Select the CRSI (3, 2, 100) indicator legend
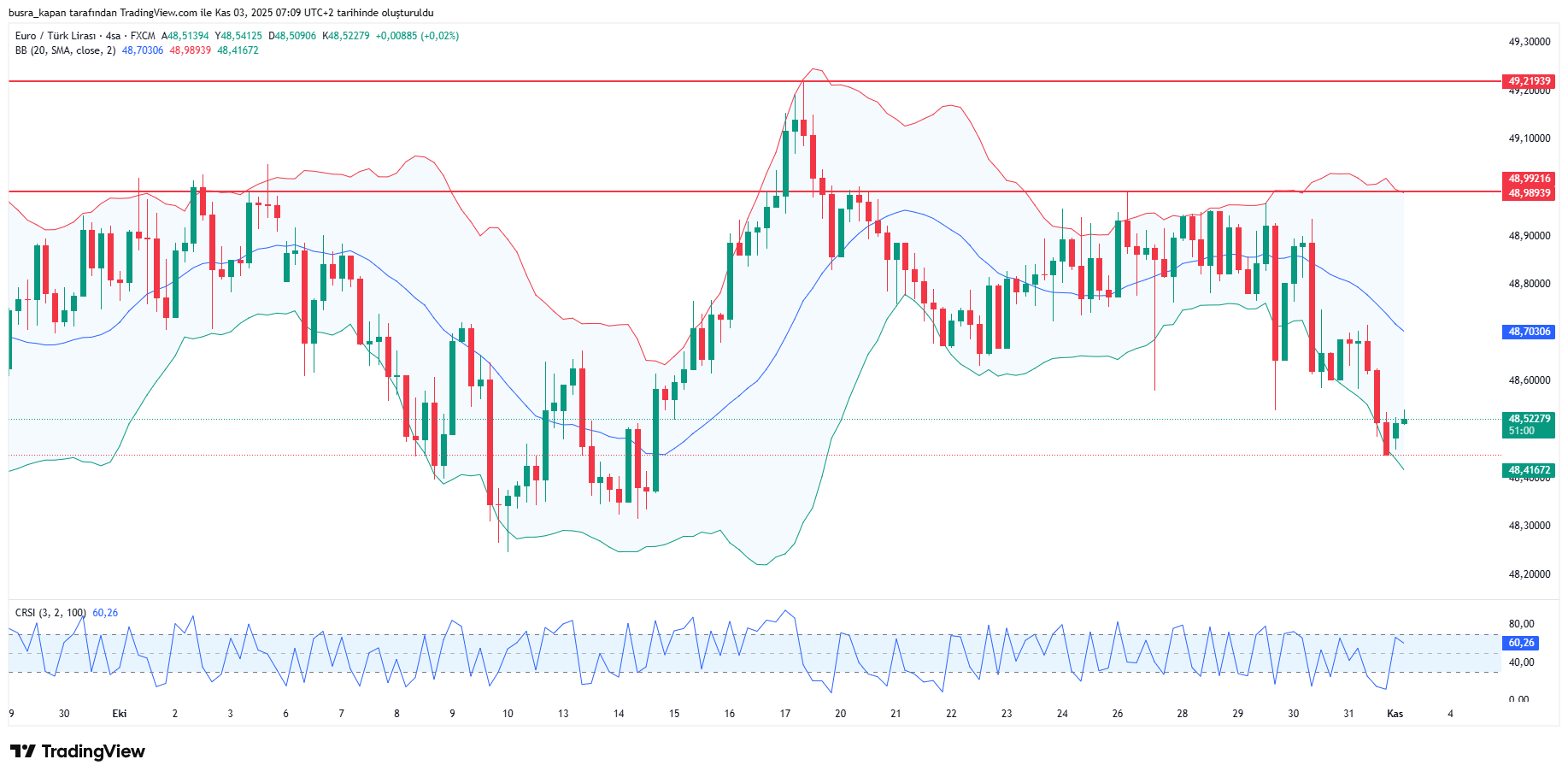 (x=50, y=613)
